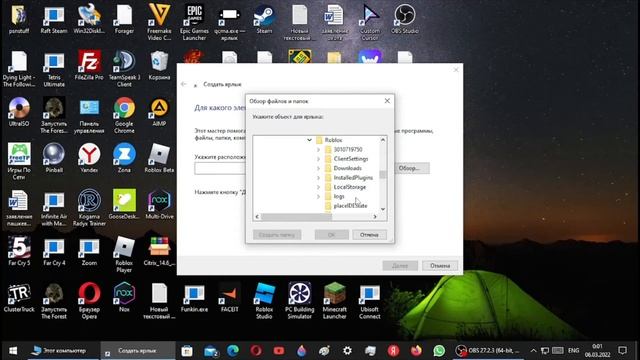Show hidden system tray icons
Viewport: 640px width, 360px height.
coord(533,351)
